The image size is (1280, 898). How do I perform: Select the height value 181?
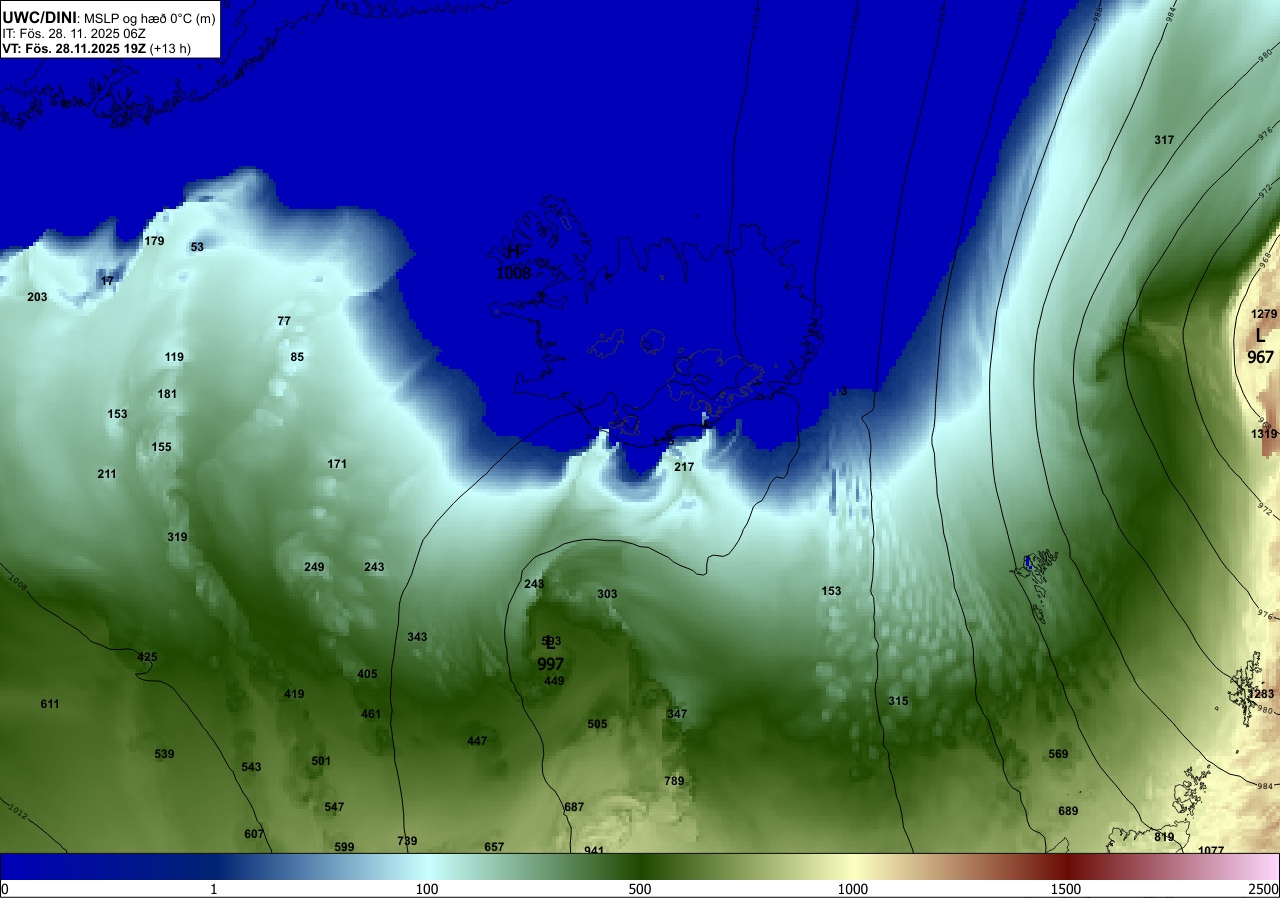point(167,394)
